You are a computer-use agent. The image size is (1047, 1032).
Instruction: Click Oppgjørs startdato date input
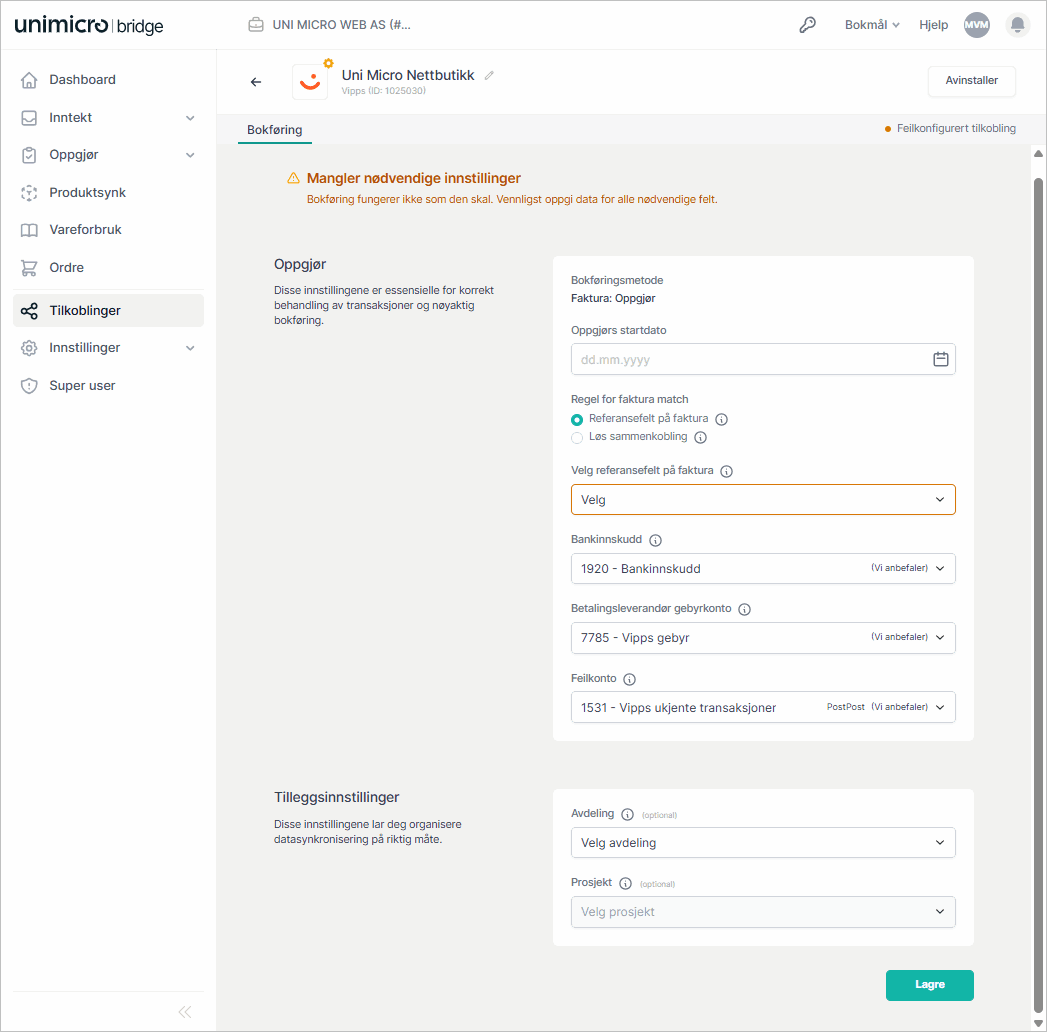[763, 359]
